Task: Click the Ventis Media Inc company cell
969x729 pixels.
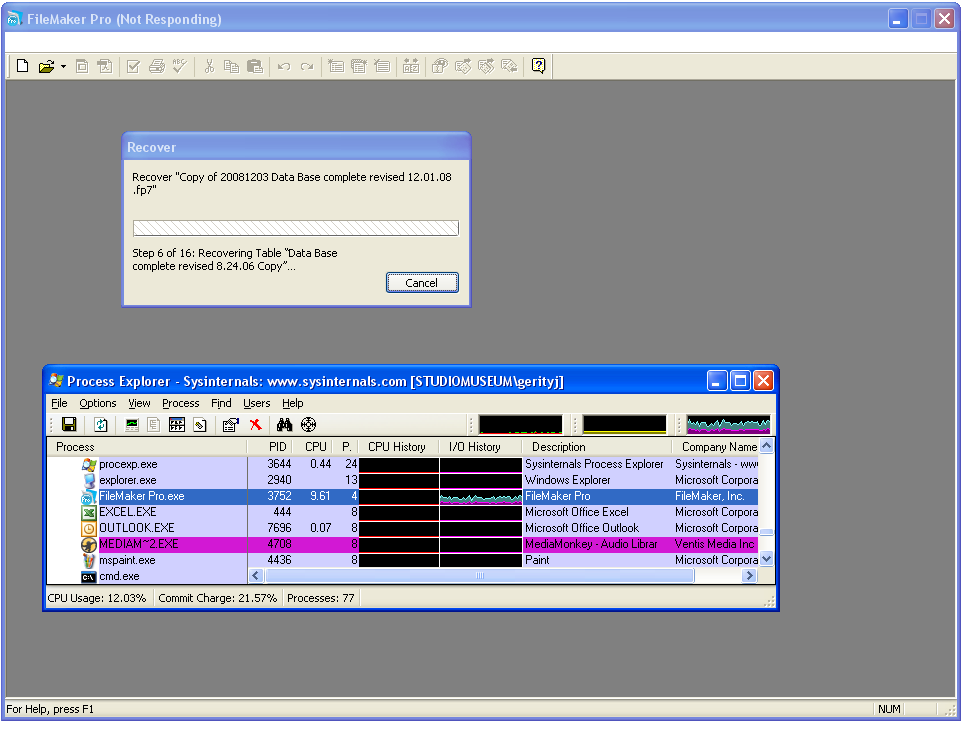Action: 714,544
